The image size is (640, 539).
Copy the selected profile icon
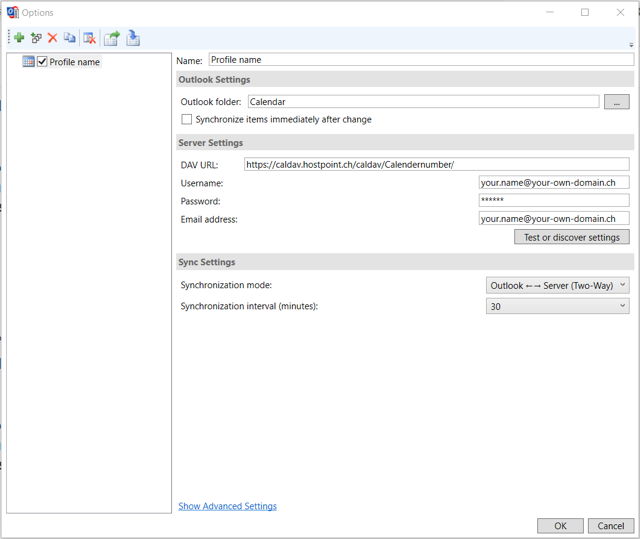(x=69, y=38)
